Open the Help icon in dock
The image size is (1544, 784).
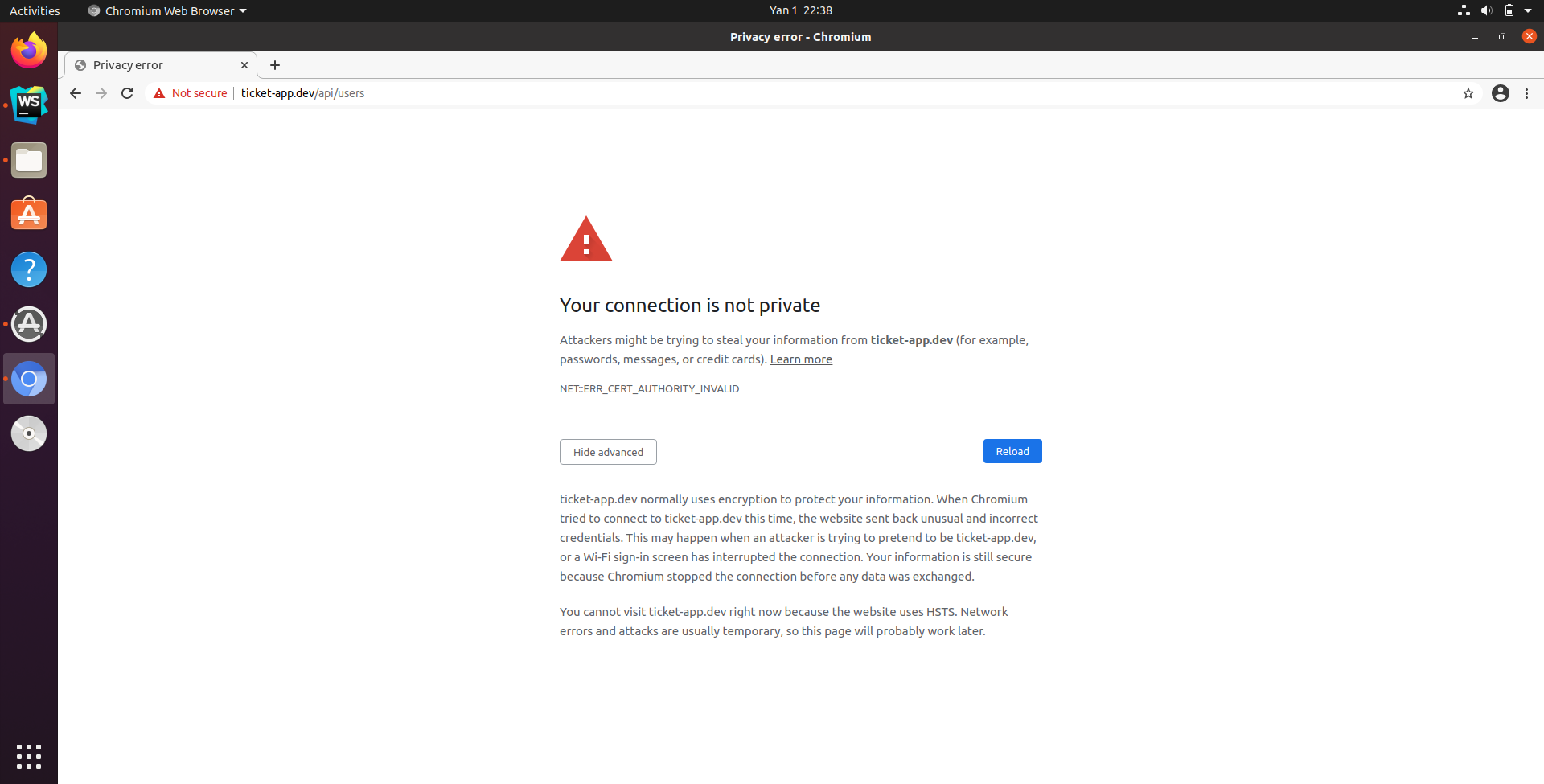tap(29, 269)
